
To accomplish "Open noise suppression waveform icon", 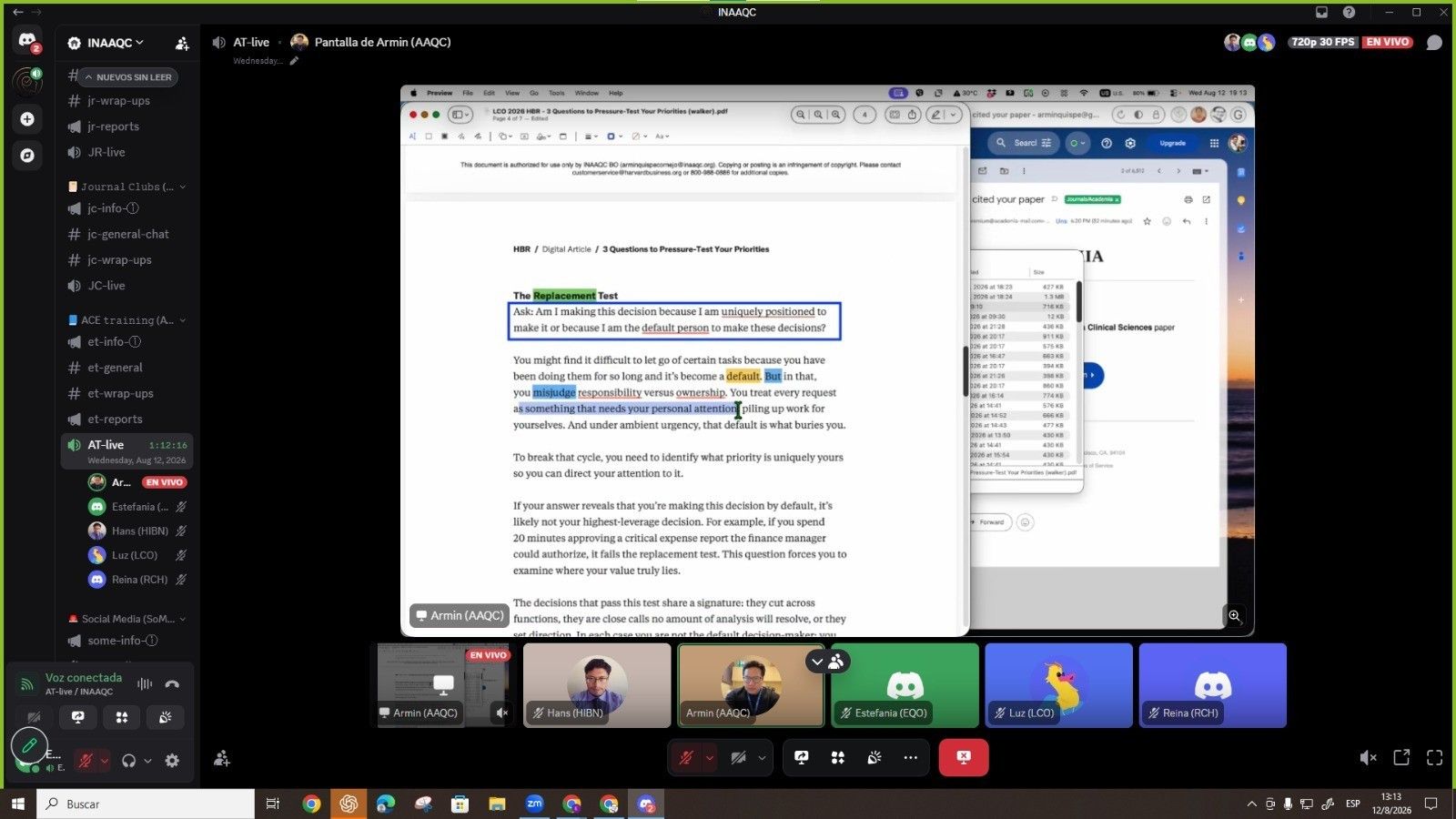I will point(145,684).
